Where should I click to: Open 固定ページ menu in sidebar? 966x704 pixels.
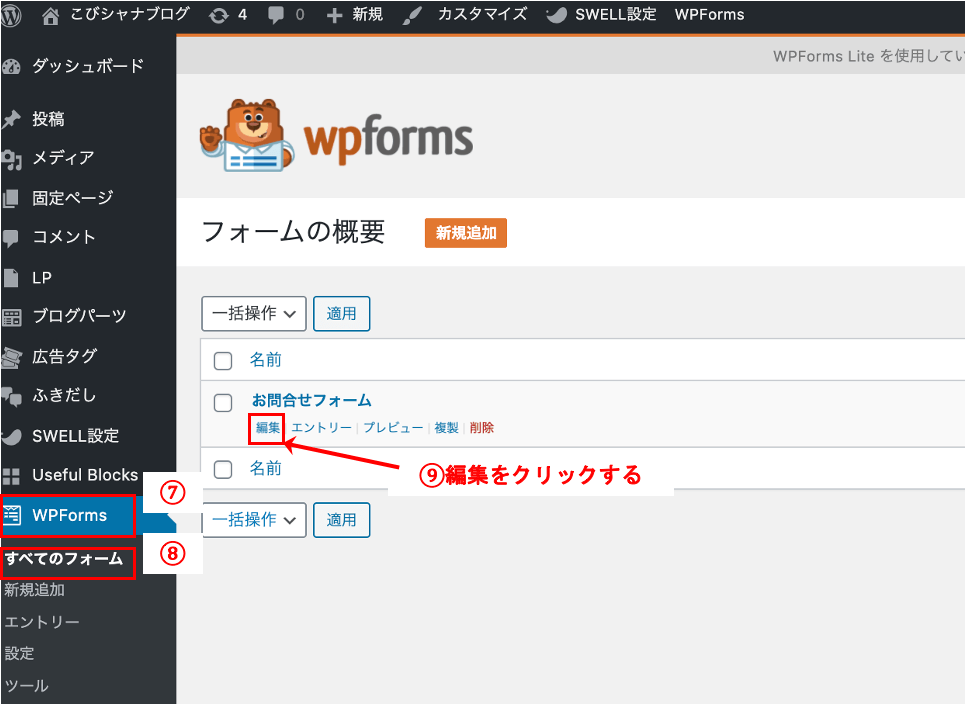(73, 198)
